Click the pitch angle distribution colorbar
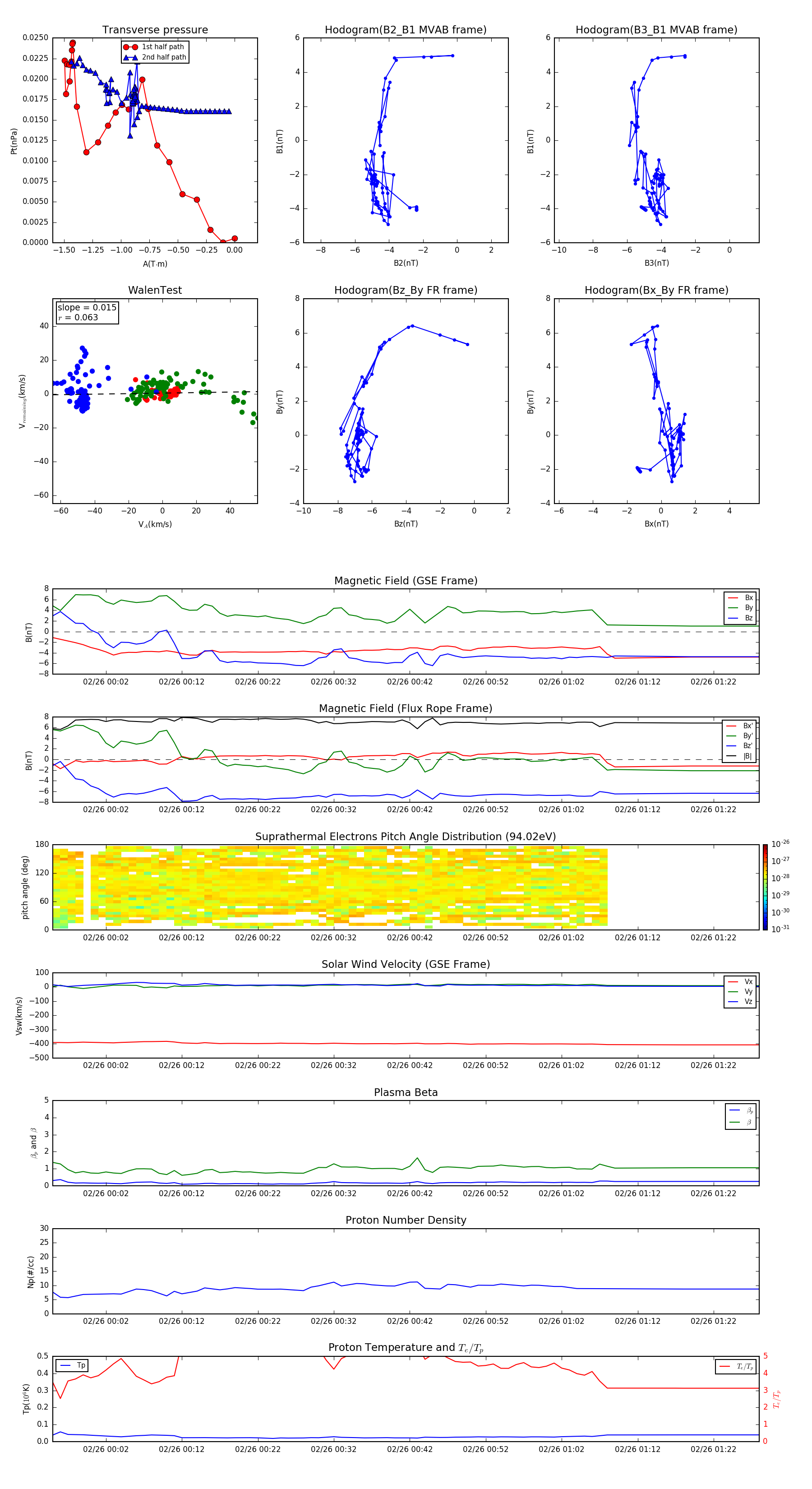The image size is (812, 1489). (x=765, y=887)
